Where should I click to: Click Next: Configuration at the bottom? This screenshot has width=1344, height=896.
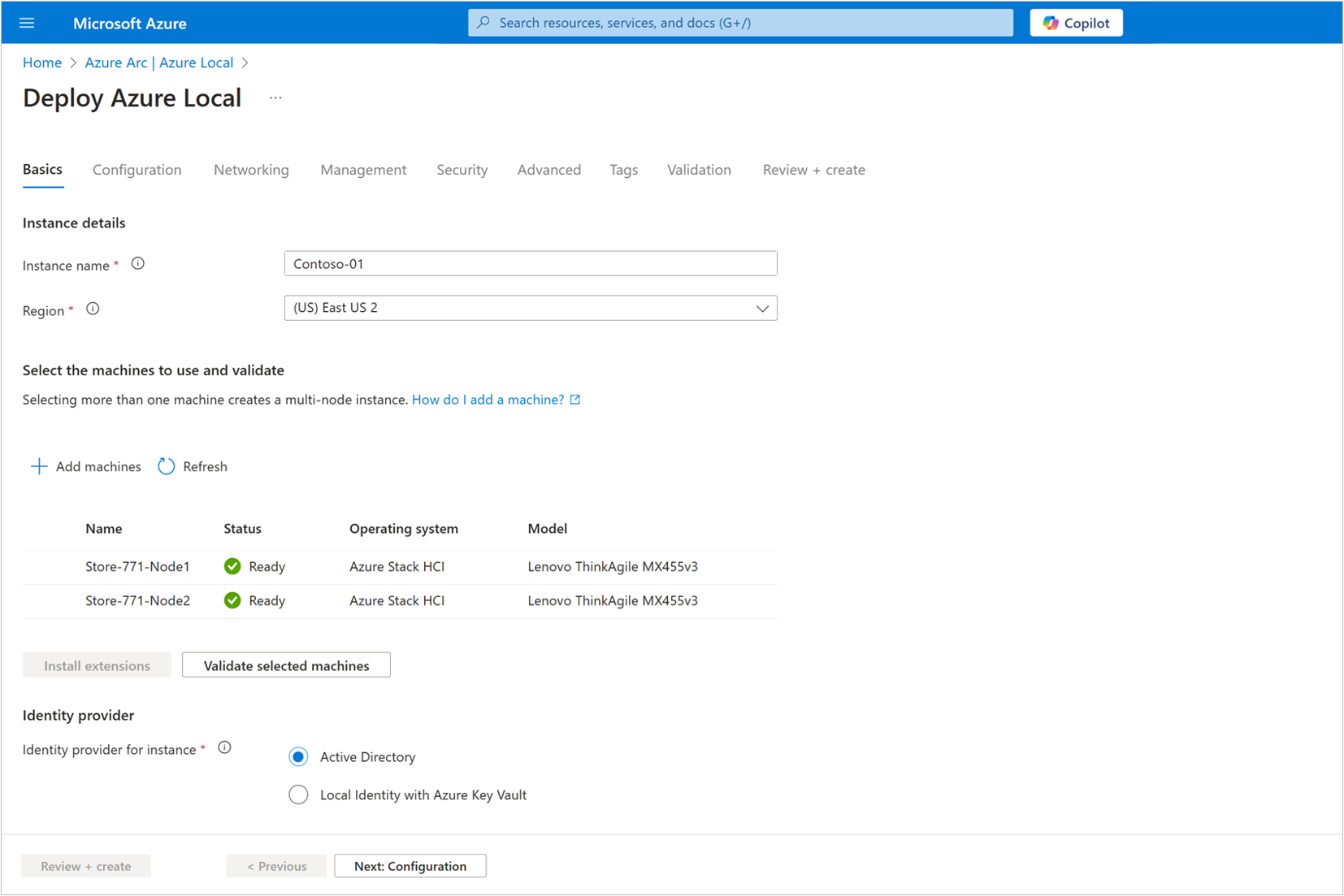point(410,865)
